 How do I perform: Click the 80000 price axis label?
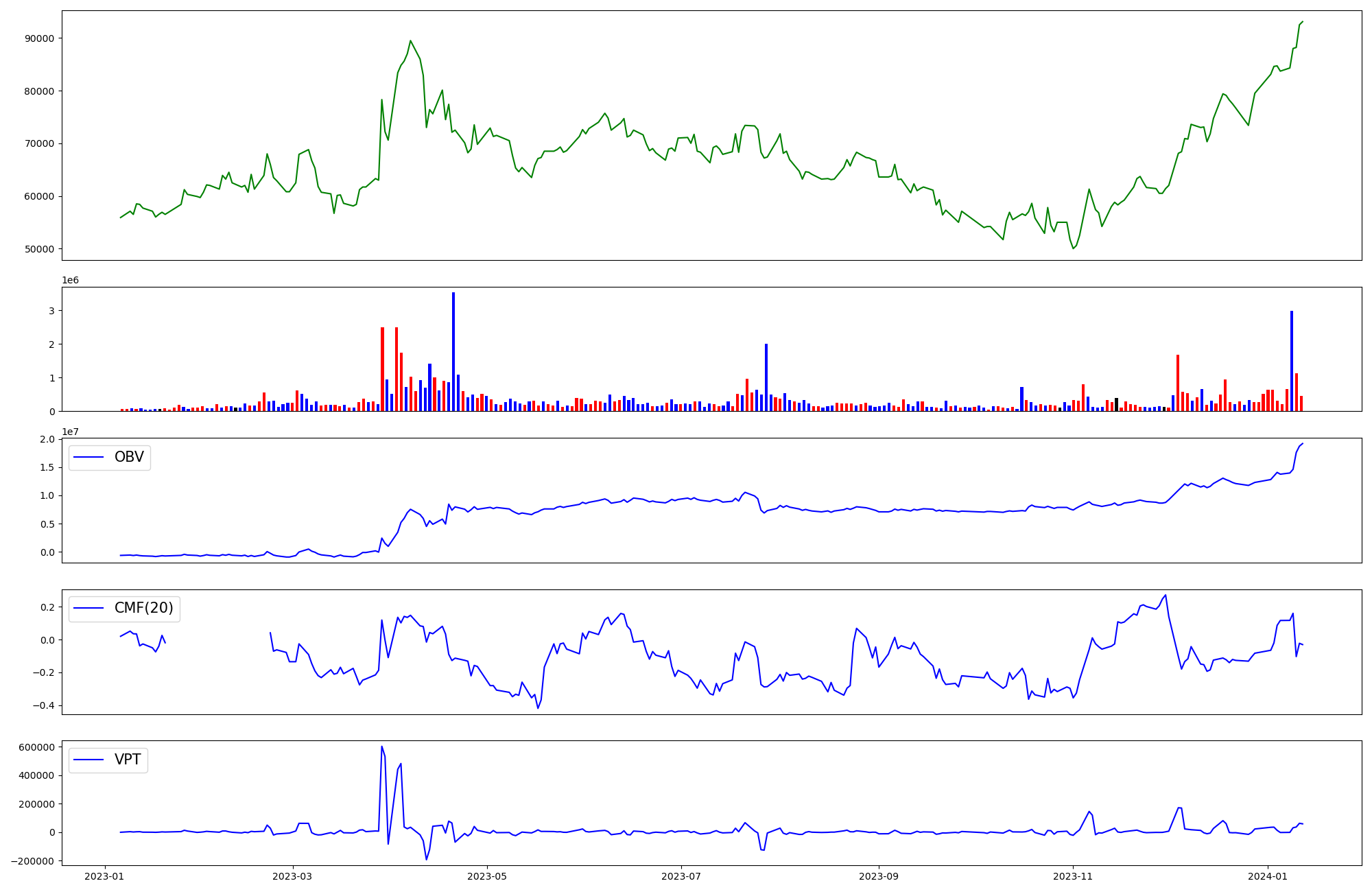point(39,91)
